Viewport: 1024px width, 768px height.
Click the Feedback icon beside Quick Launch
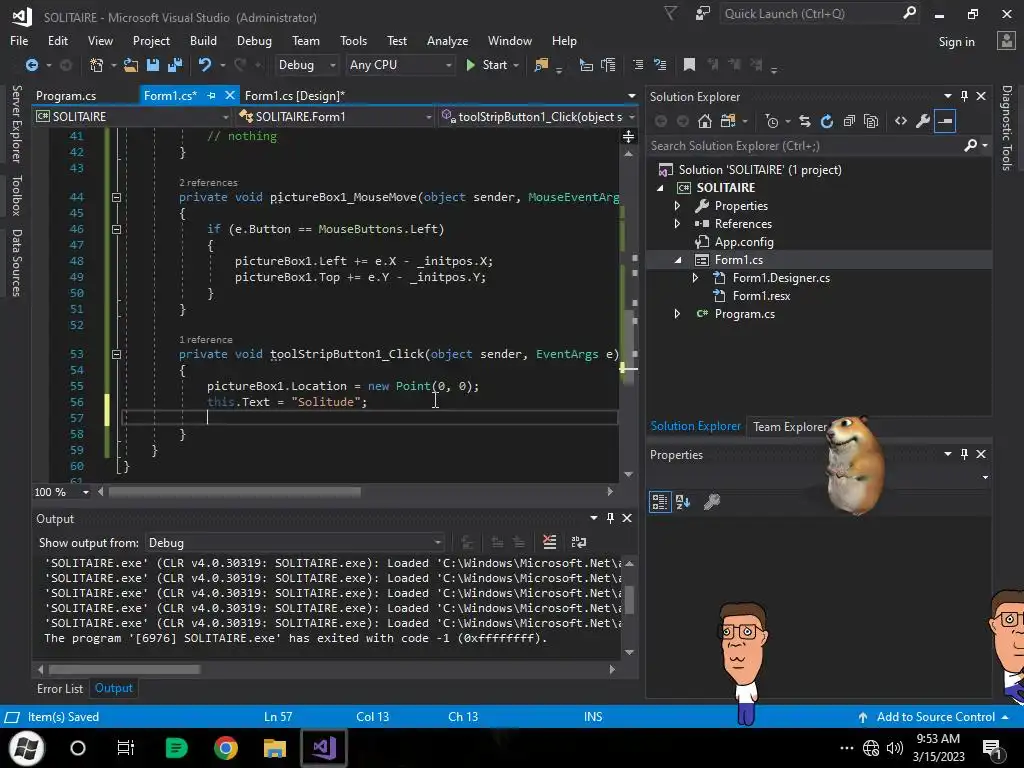coord(703,14)
